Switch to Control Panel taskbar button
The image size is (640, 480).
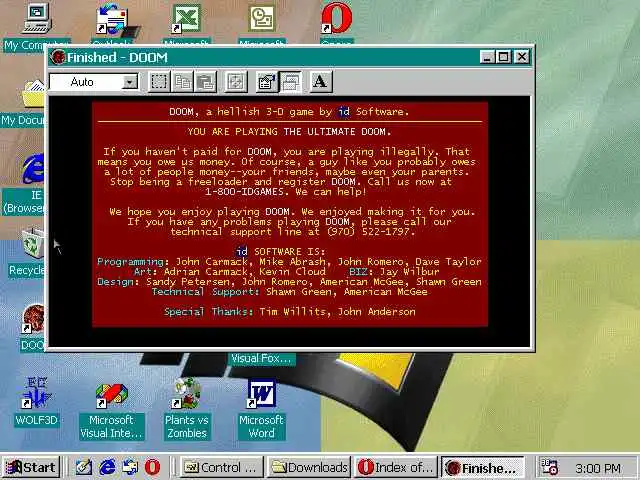click(221, 467)
